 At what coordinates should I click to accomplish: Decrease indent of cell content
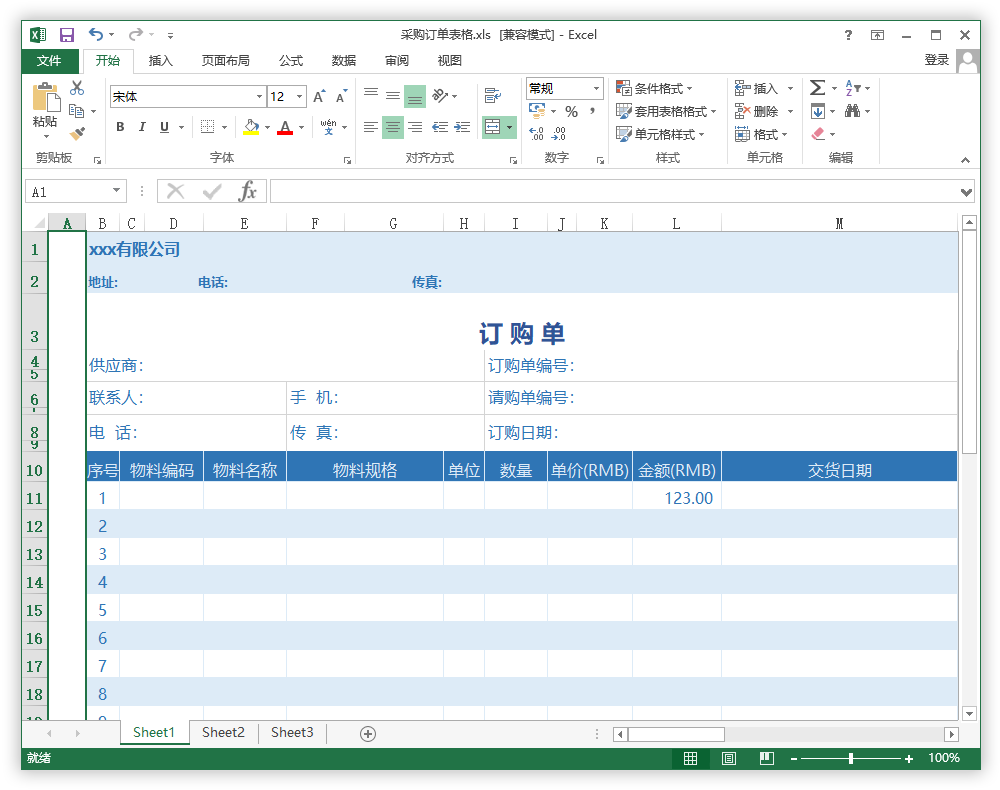[x=440, y=127]
